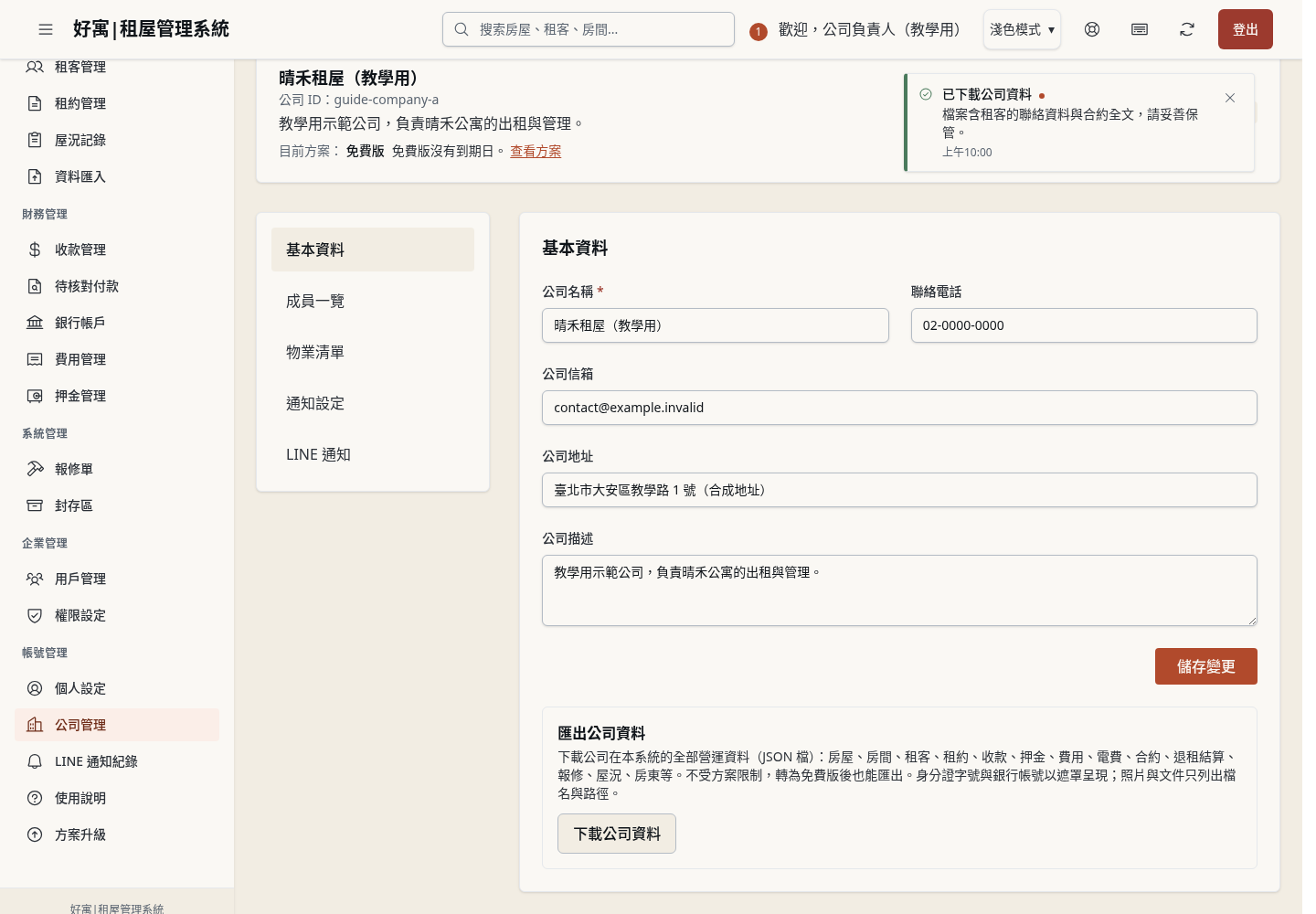Click the 登出 button
This screenshot has width=1316, height=914.
[x=1245, y=29]
